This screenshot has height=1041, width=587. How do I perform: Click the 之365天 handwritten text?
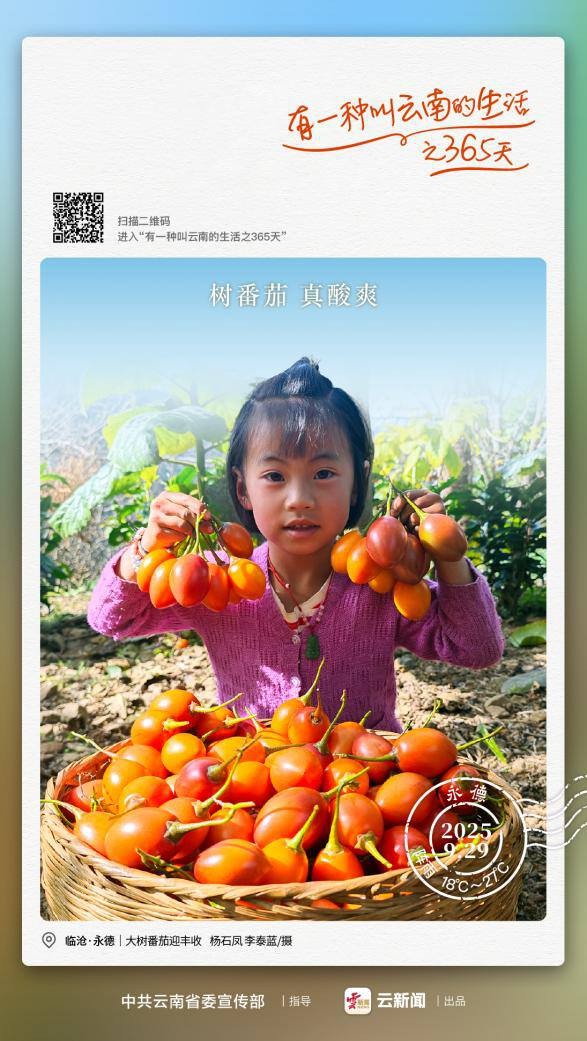click(x=467, y=152)
